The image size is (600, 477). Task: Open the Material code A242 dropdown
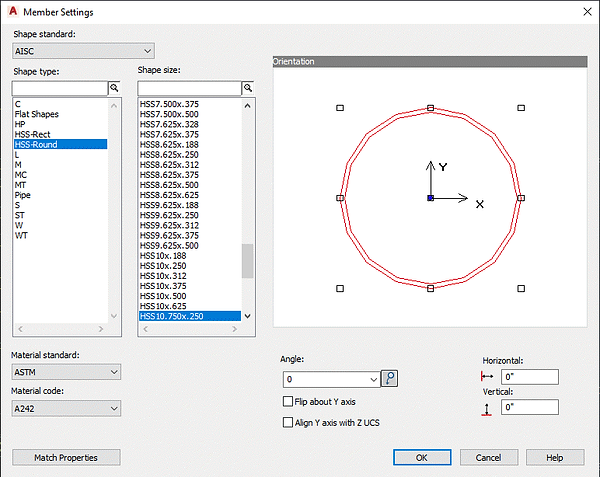(66, 409)
